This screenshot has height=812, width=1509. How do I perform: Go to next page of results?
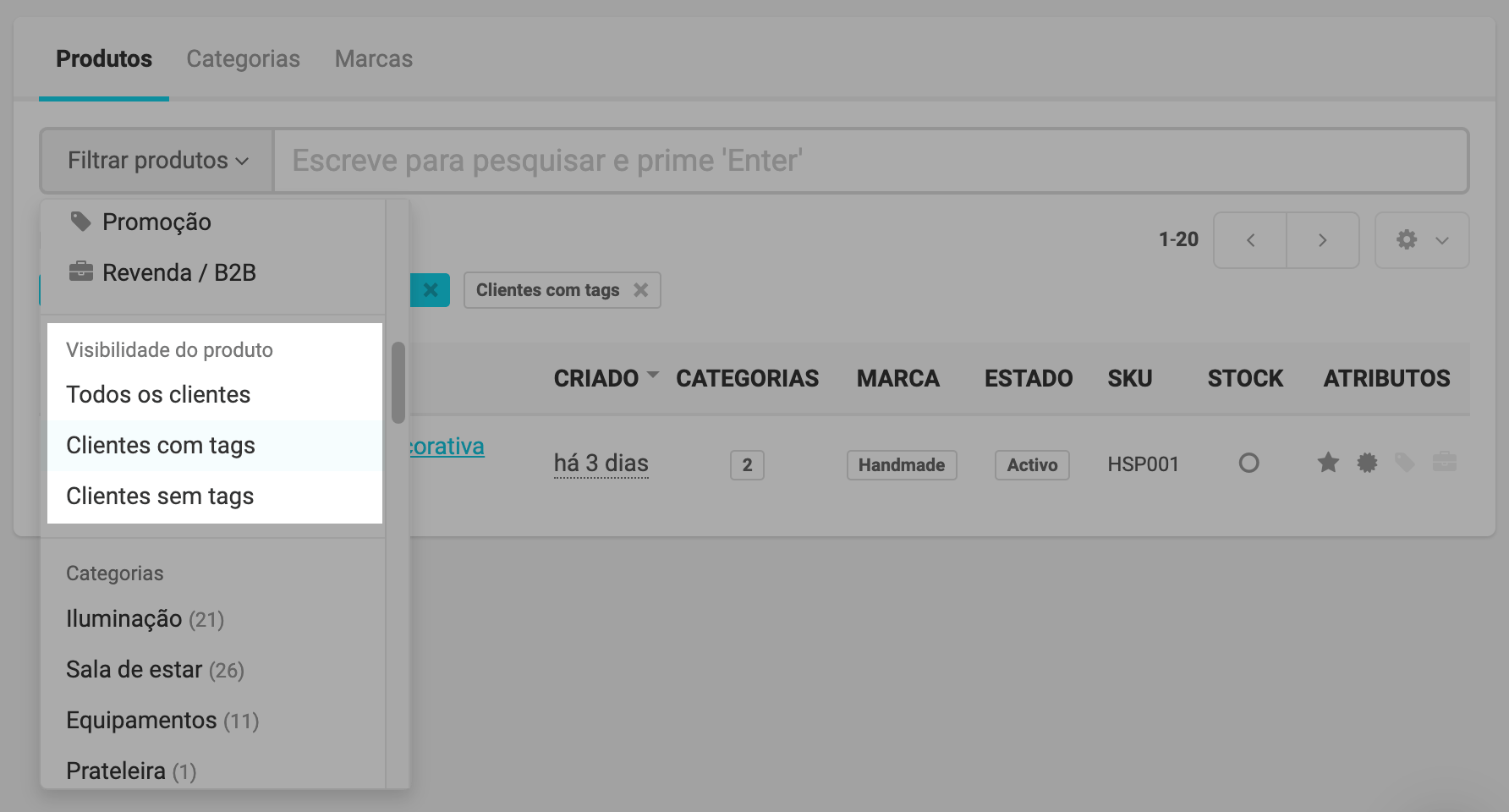click(x=1323, y=240)
